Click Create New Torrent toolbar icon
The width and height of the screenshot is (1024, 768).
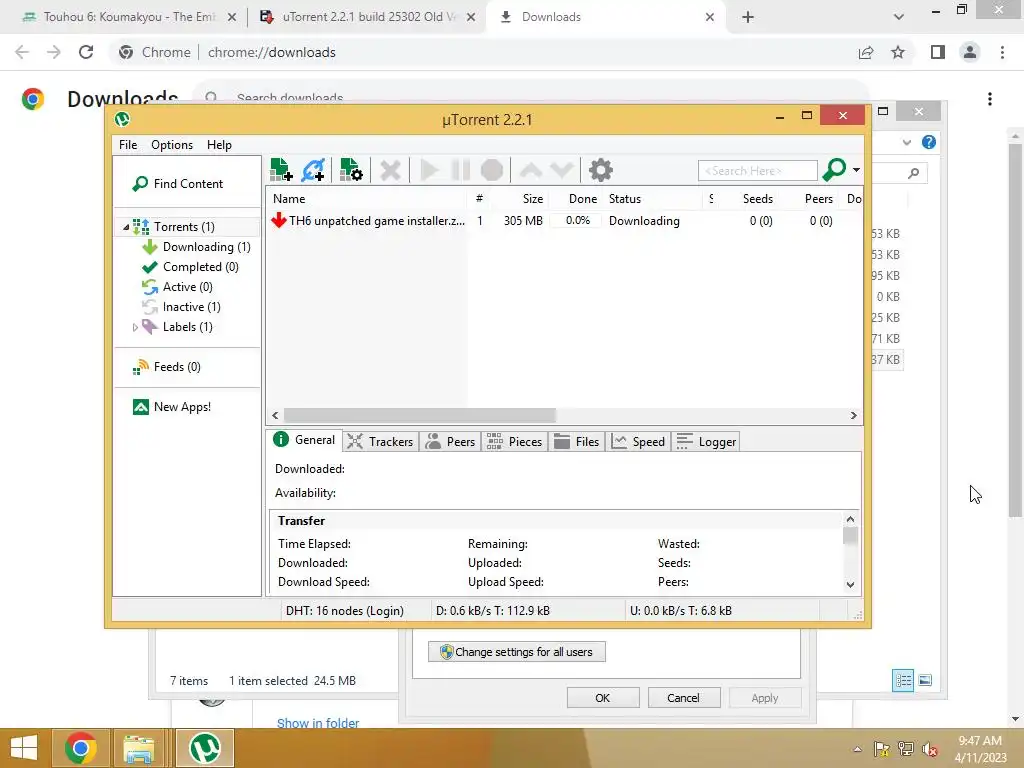point(351,170)
